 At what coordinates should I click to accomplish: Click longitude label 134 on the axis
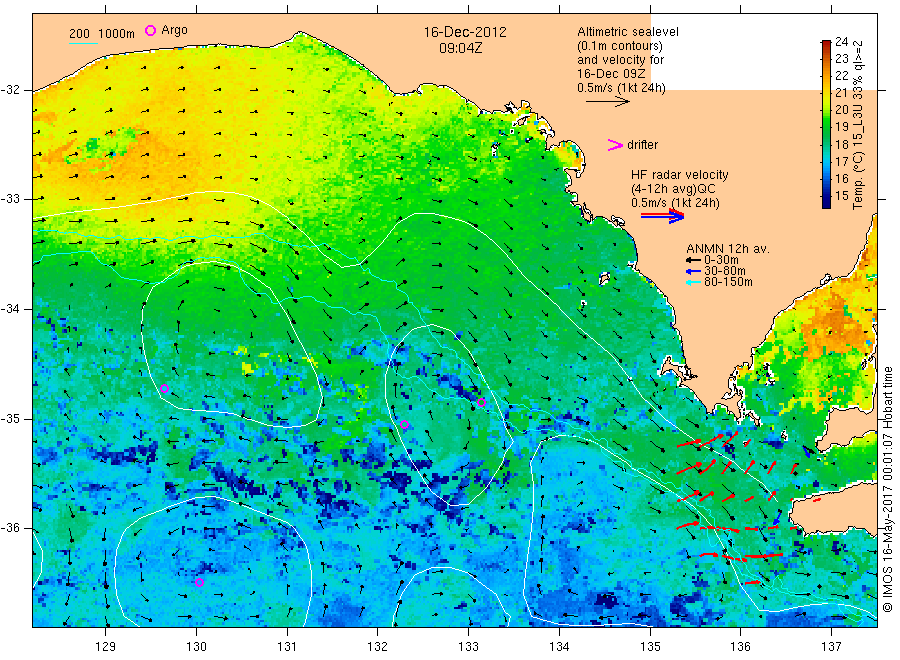coord(559,646)
